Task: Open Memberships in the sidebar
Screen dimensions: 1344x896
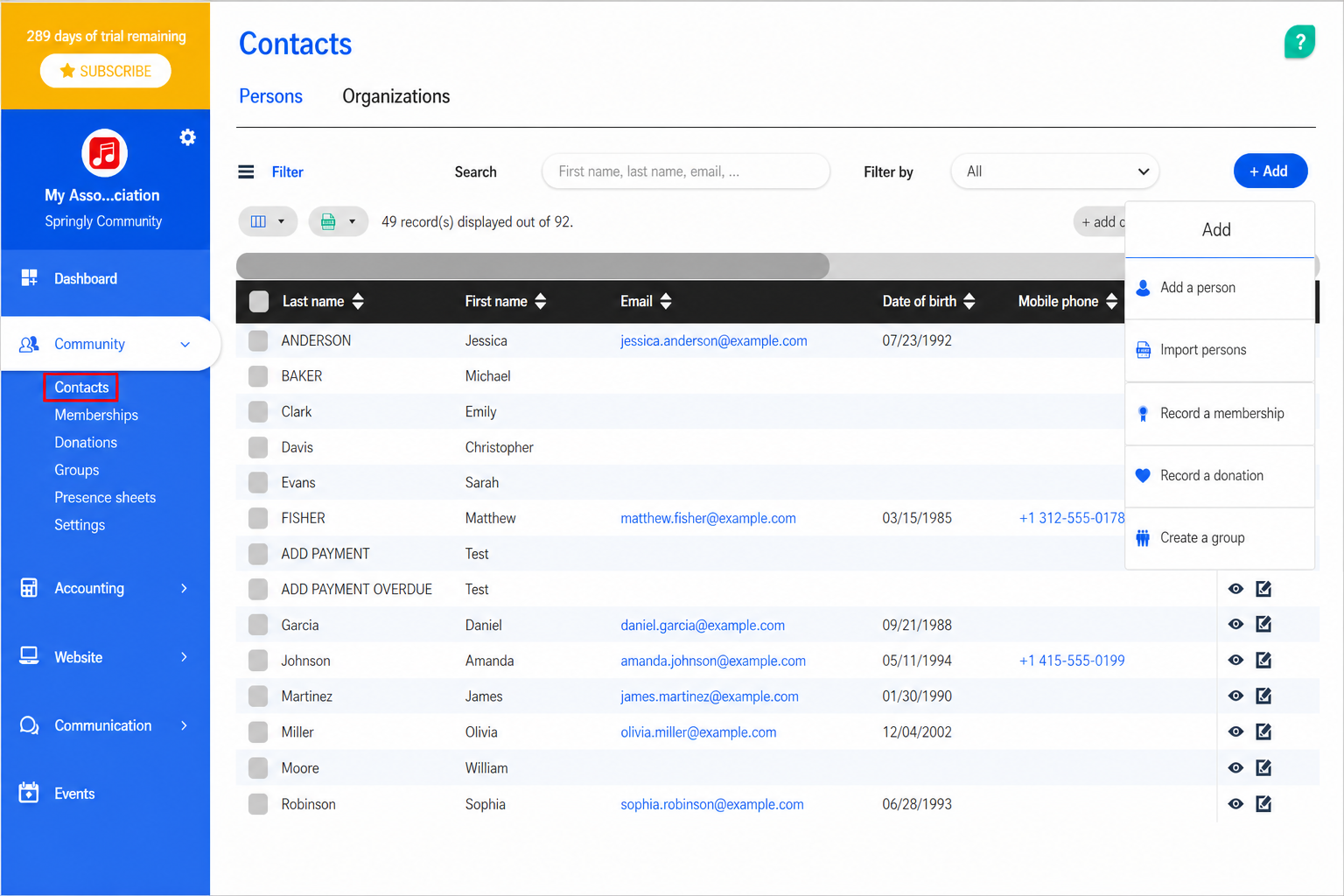Action: 96,415
